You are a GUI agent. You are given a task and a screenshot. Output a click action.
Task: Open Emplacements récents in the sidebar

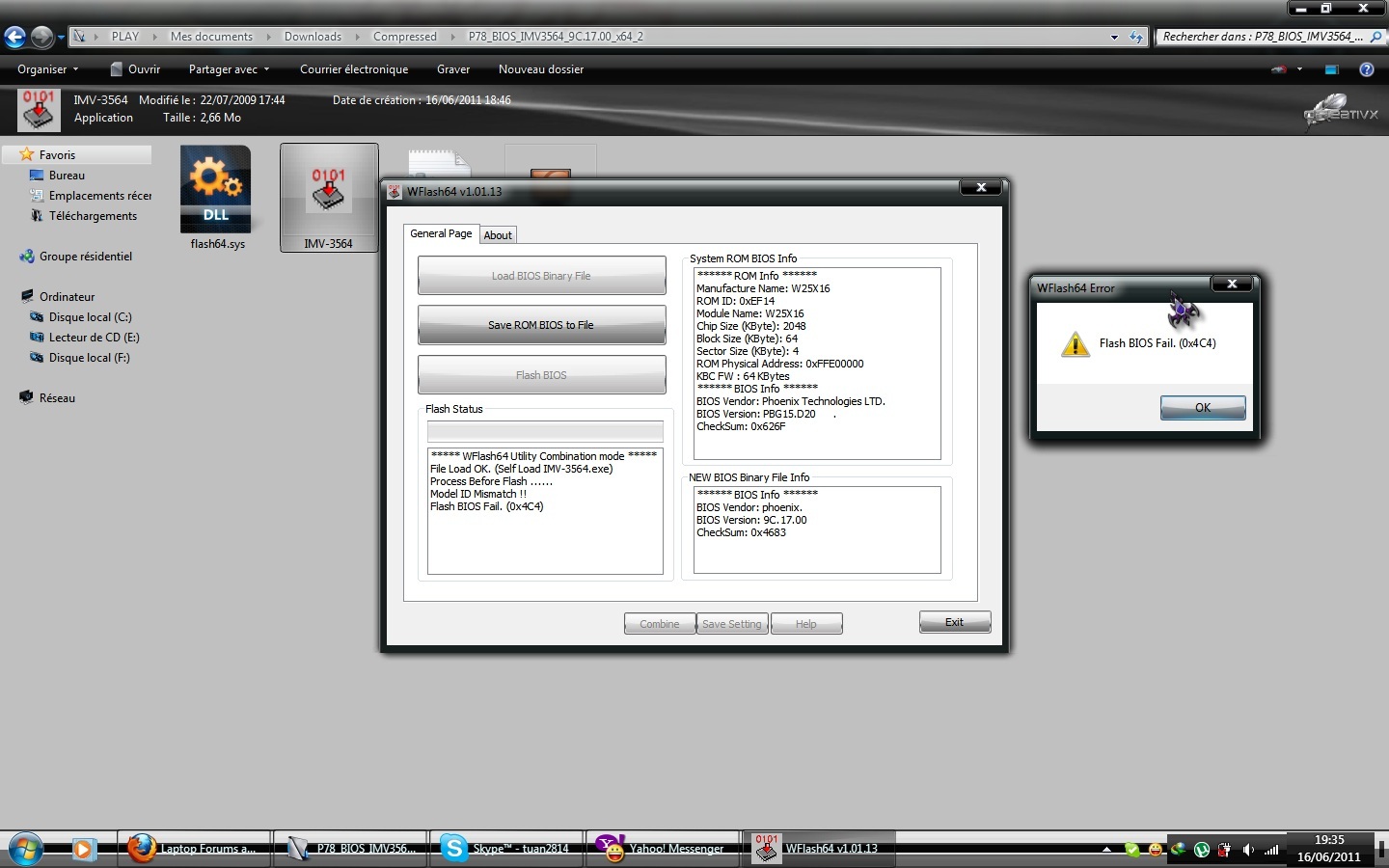click(99, 196)
